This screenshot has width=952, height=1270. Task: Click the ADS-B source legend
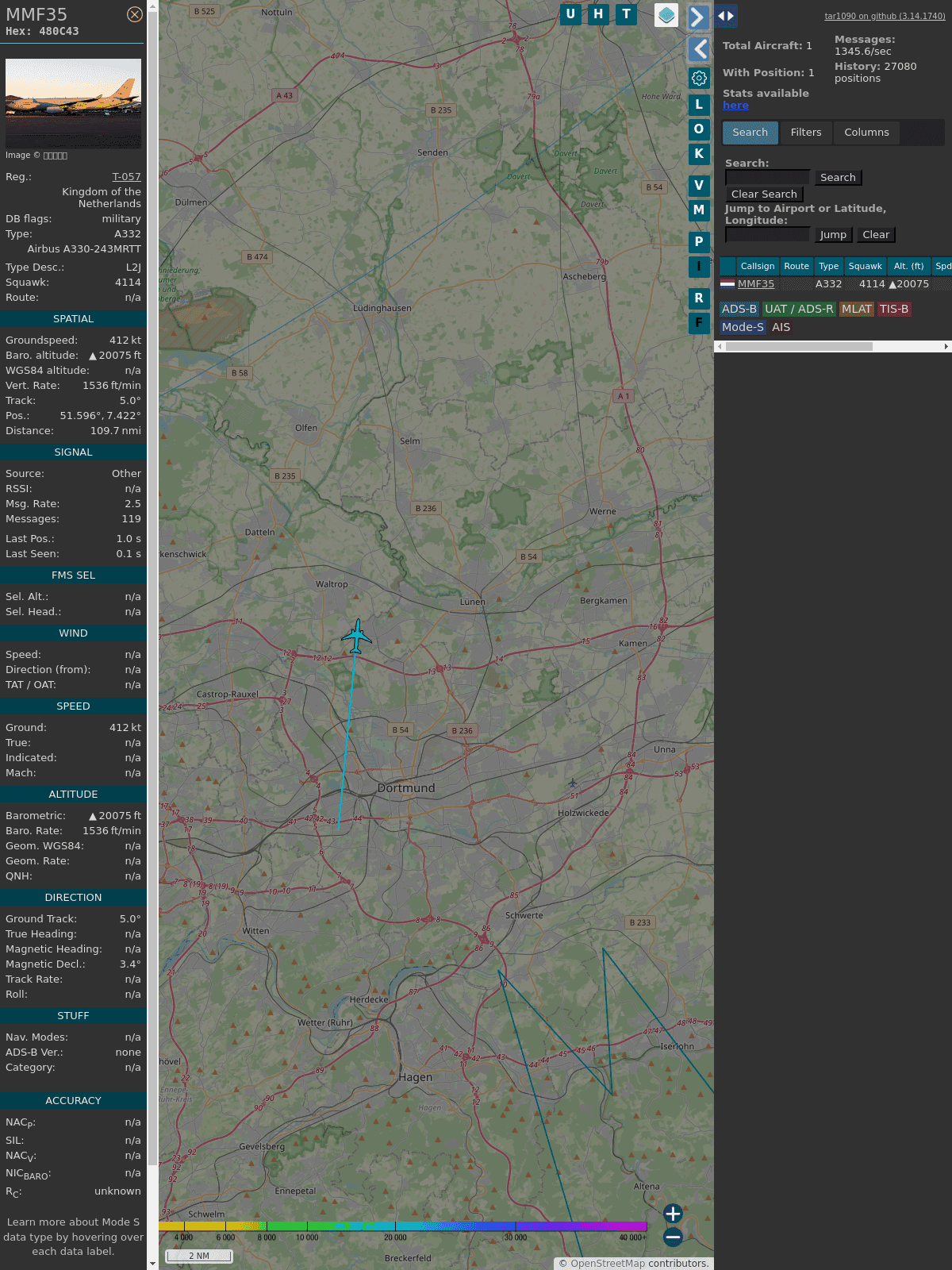[x=739, y=310]
